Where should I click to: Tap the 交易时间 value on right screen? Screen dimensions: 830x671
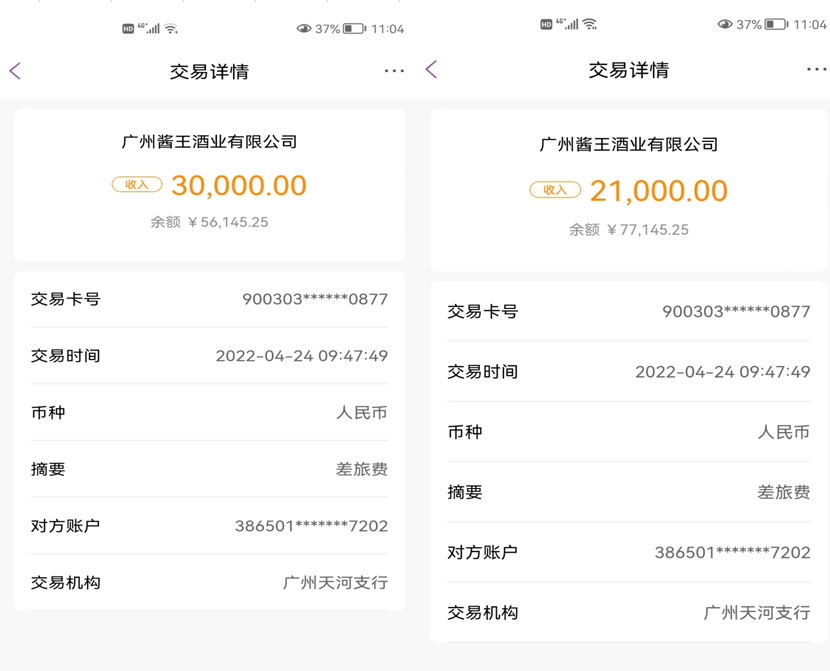coord(723,372)
